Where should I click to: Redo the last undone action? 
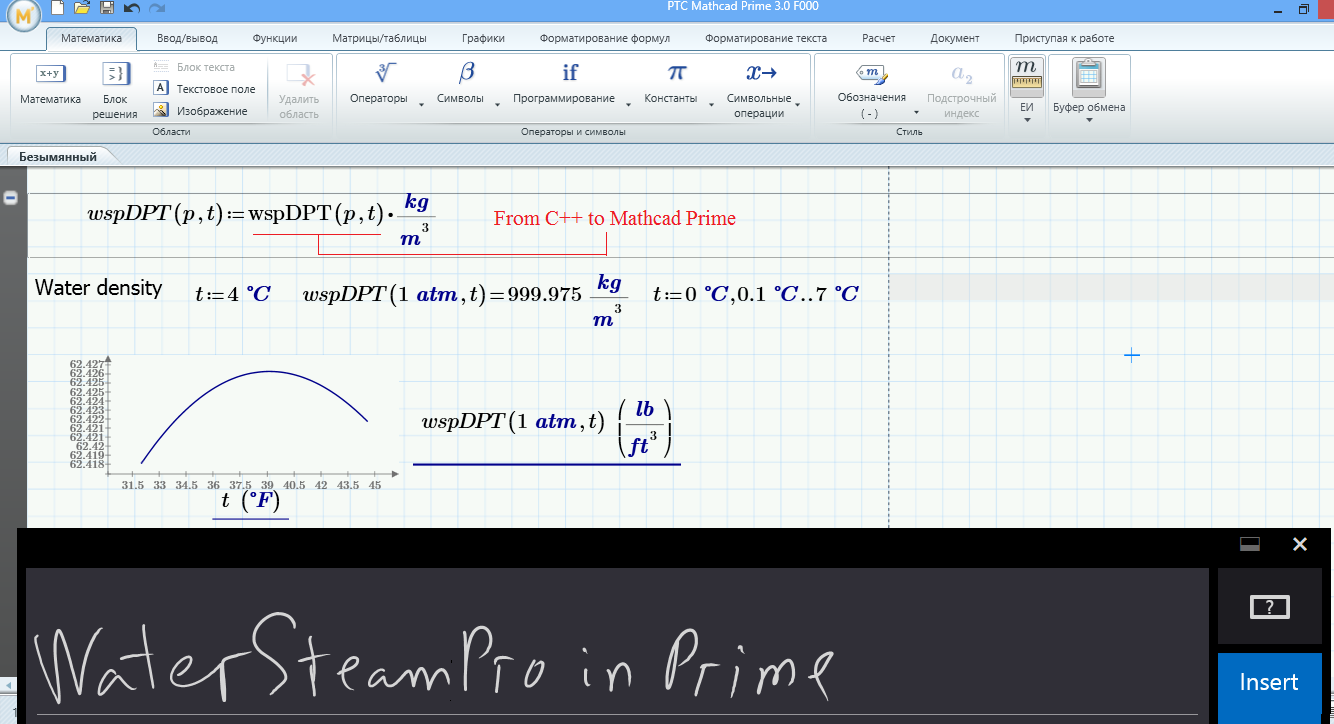(x=156, y=8)
